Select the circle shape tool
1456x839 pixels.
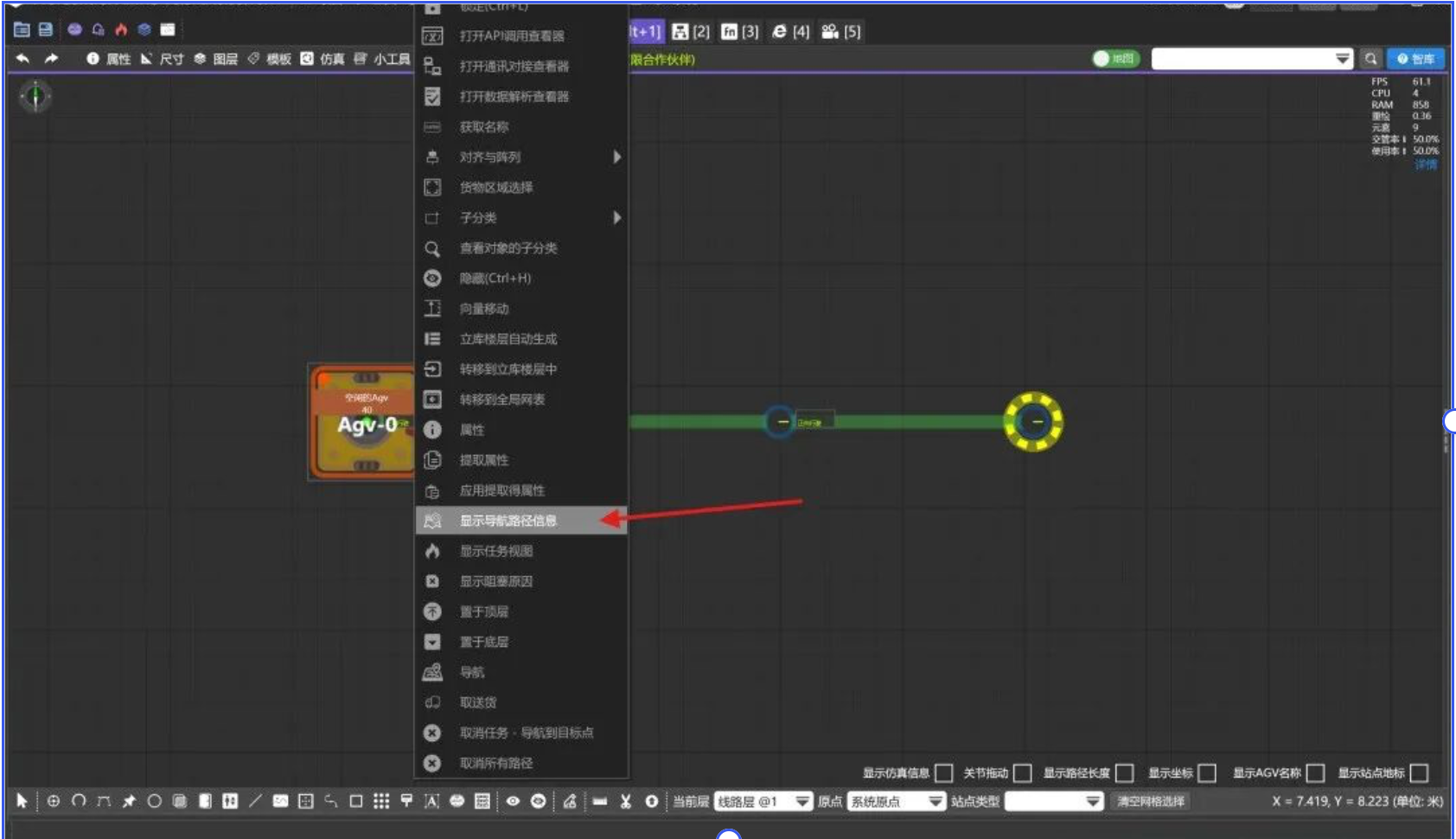pyautogui.click(x=154, y=801)
